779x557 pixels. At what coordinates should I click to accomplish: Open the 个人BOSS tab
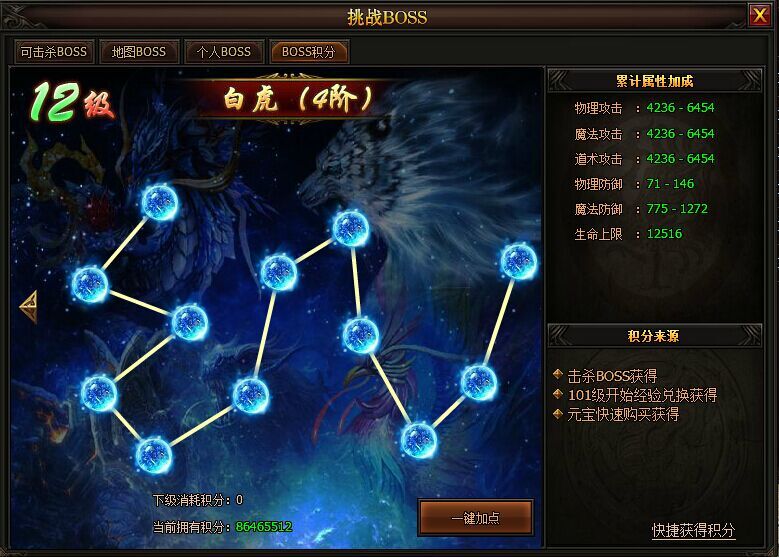pyautogui.click(x=224, y=52)
